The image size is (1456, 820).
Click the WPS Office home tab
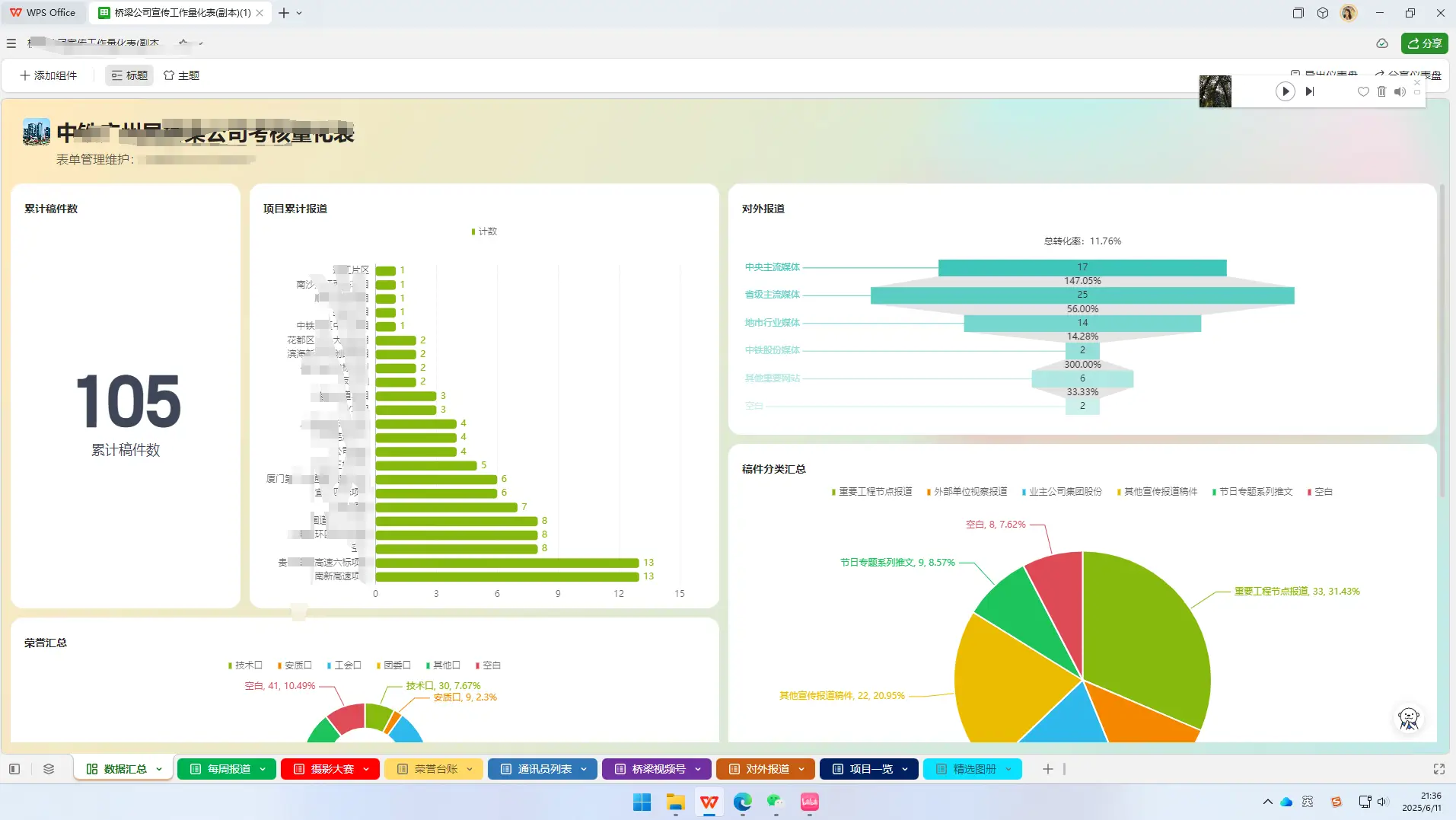(43, 13)
